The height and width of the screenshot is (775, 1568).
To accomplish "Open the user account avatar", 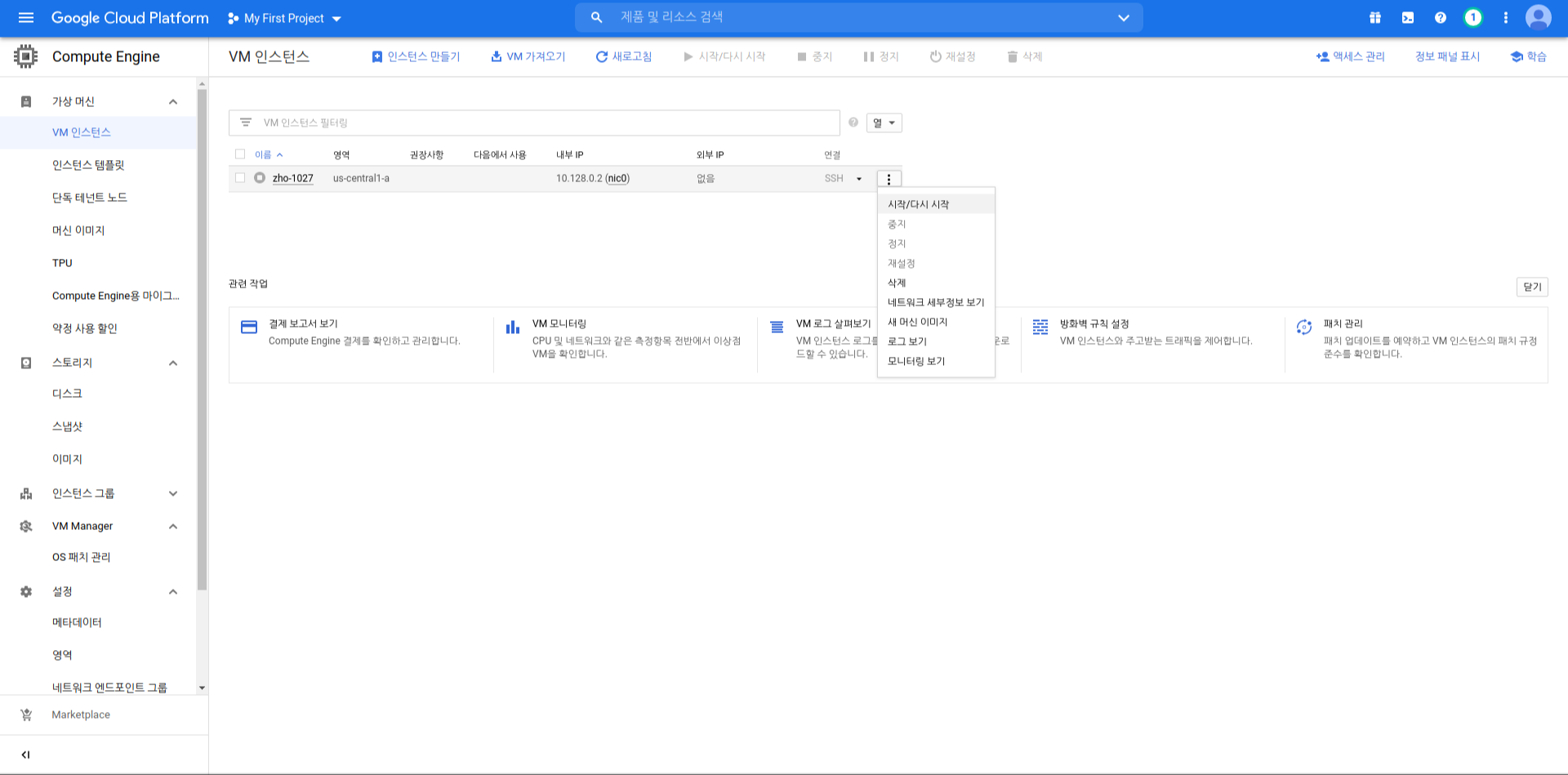I will click(1539, 18).
